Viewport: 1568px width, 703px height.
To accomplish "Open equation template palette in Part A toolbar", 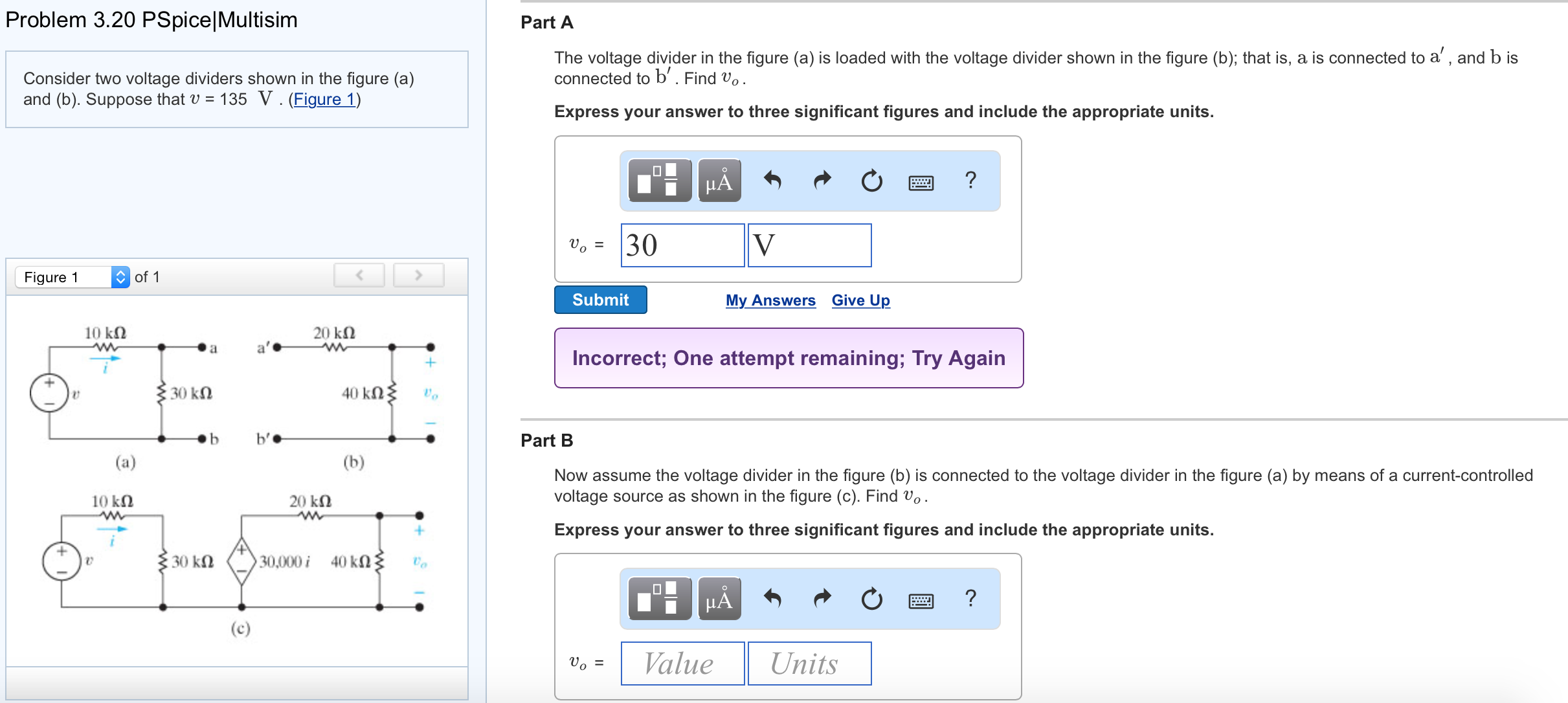I will point(658,181).
